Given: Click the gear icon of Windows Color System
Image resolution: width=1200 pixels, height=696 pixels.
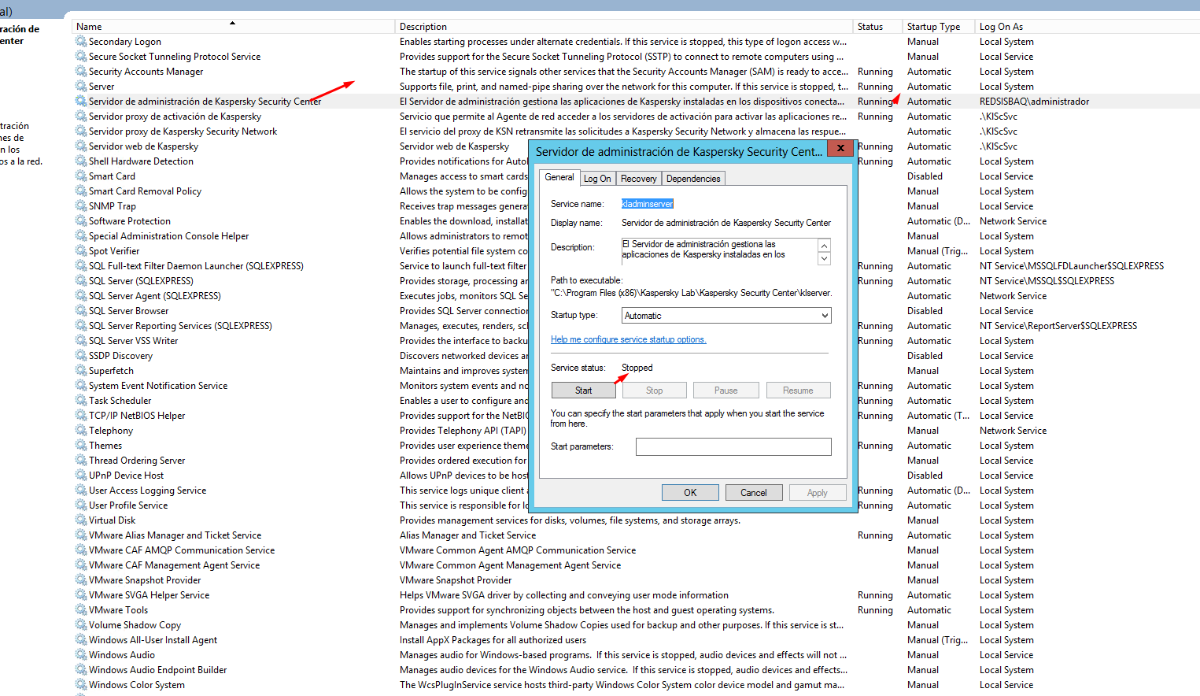Looking at the screenshot, I should 81,685.
